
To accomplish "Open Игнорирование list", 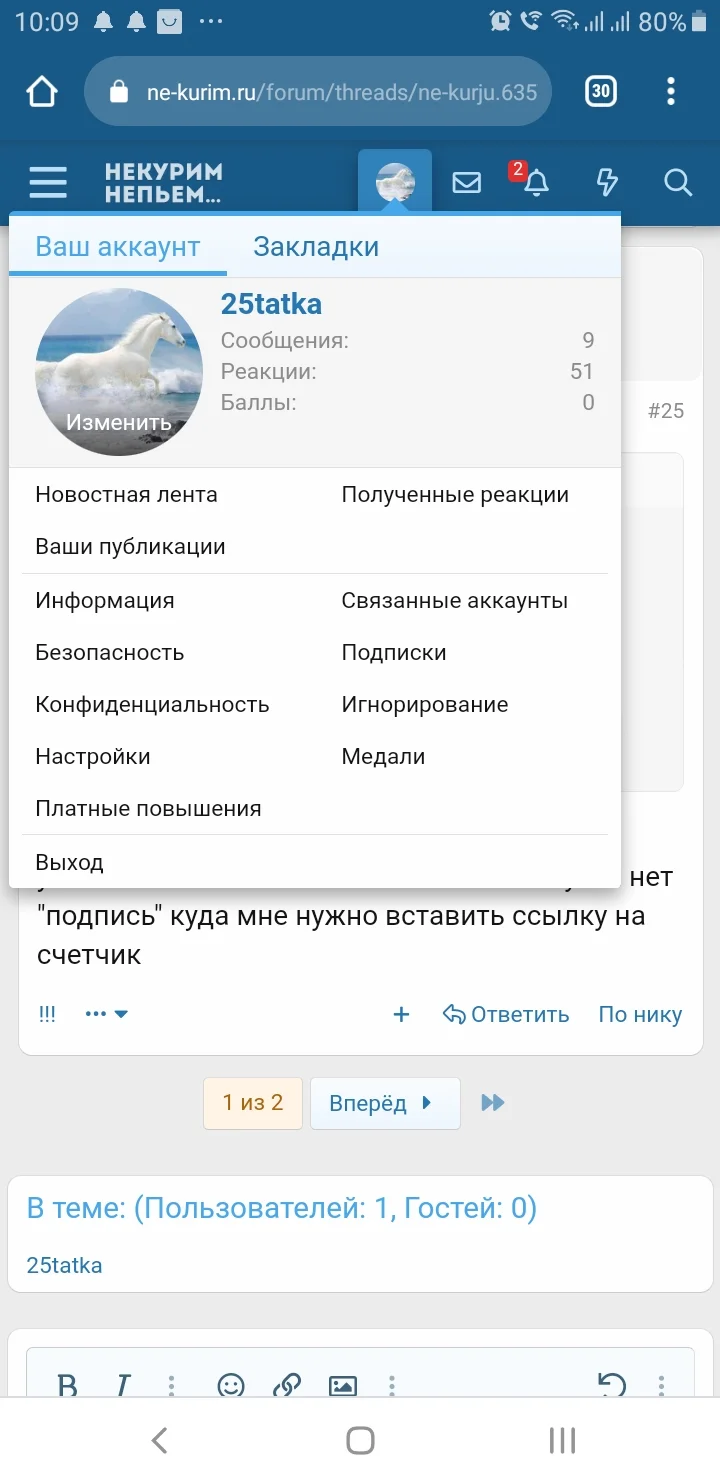I will [x=425, y=704].
